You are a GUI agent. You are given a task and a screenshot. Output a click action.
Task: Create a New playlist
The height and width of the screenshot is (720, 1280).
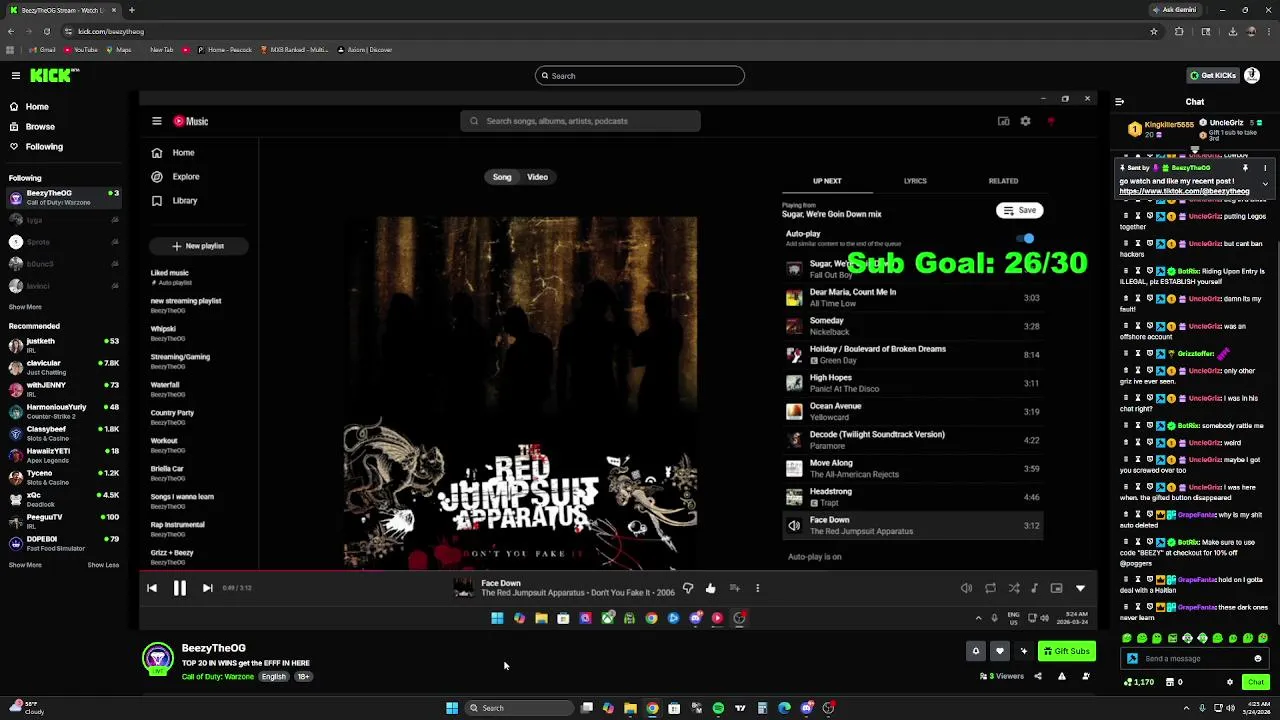point(197,246)
